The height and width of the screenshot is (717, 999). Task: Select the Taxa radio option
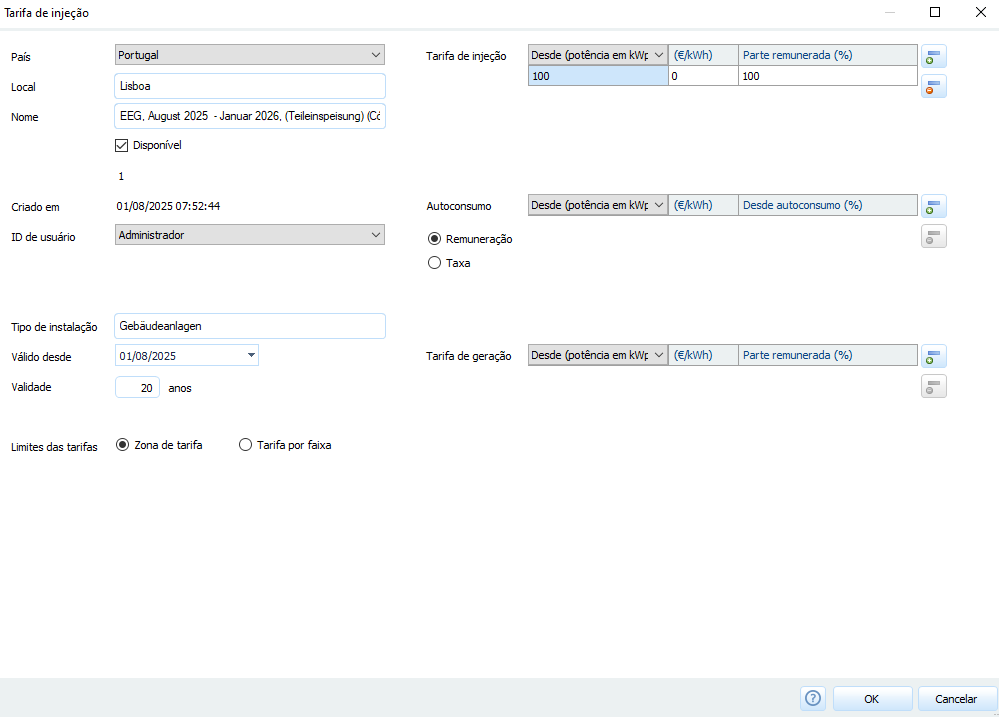pyautogui.click(x=434, y=263)
